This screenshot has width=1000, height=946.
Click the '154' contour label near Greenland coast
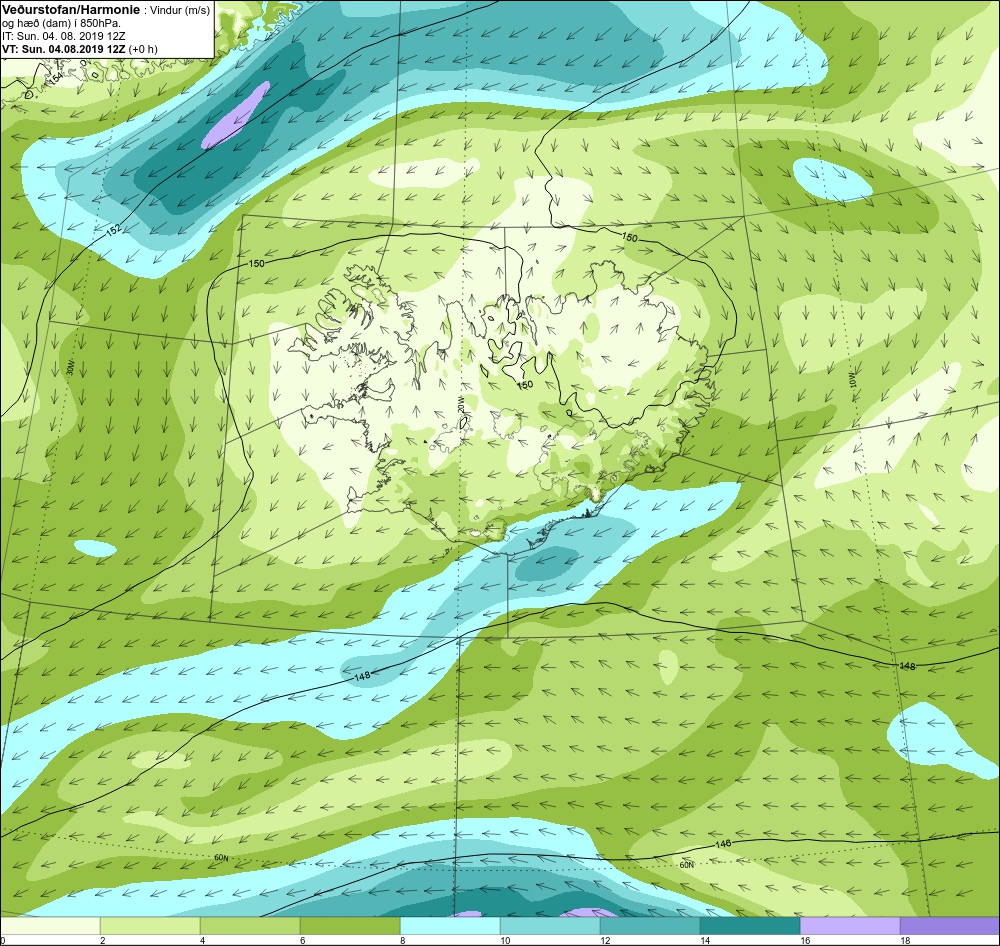click(x=56, y=78)
